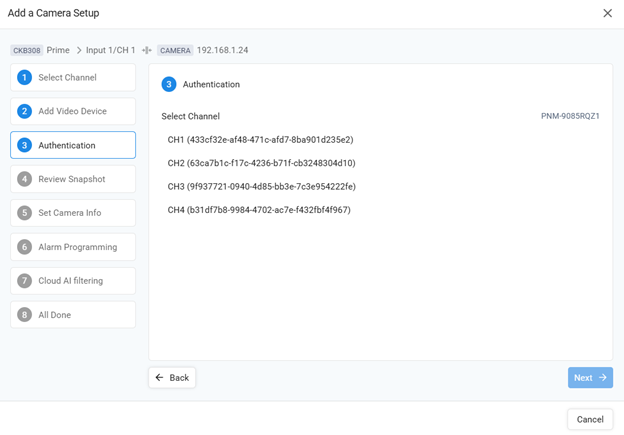Click the CKB308 device badge
The width and height of the screenshot is (624, 435).
[x=27, y=50]
